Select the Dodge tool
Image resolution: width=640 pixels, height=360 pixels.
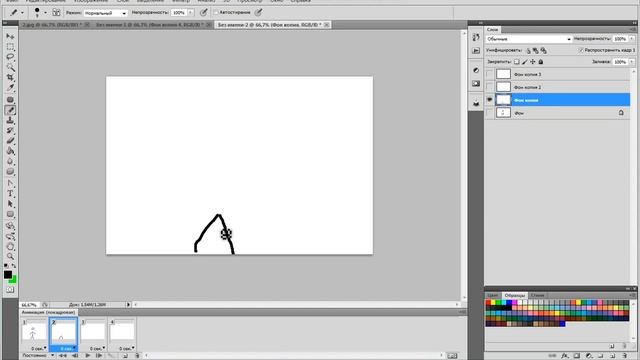[10, 171]
